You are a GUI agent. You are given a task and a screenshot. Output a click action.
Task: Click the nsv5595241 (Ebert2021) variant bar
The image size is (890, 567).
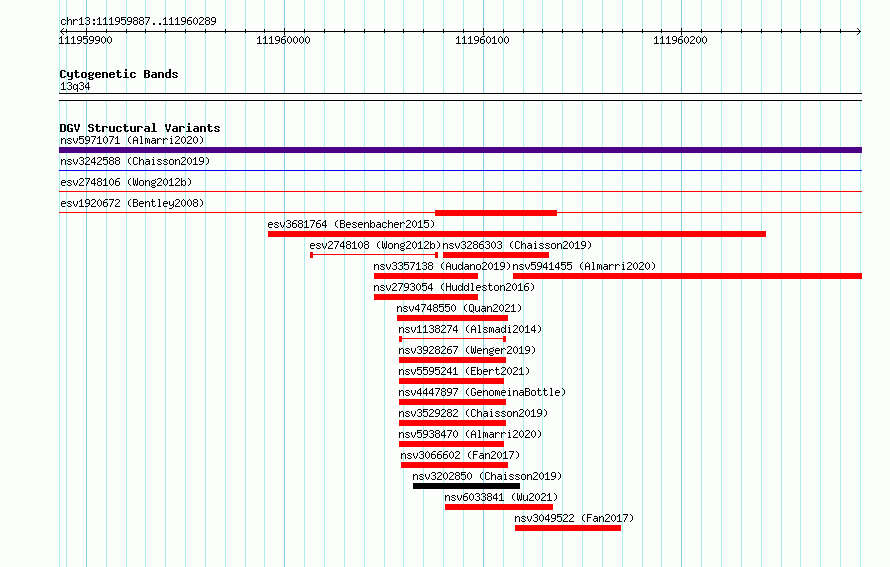tap(451, 381)
